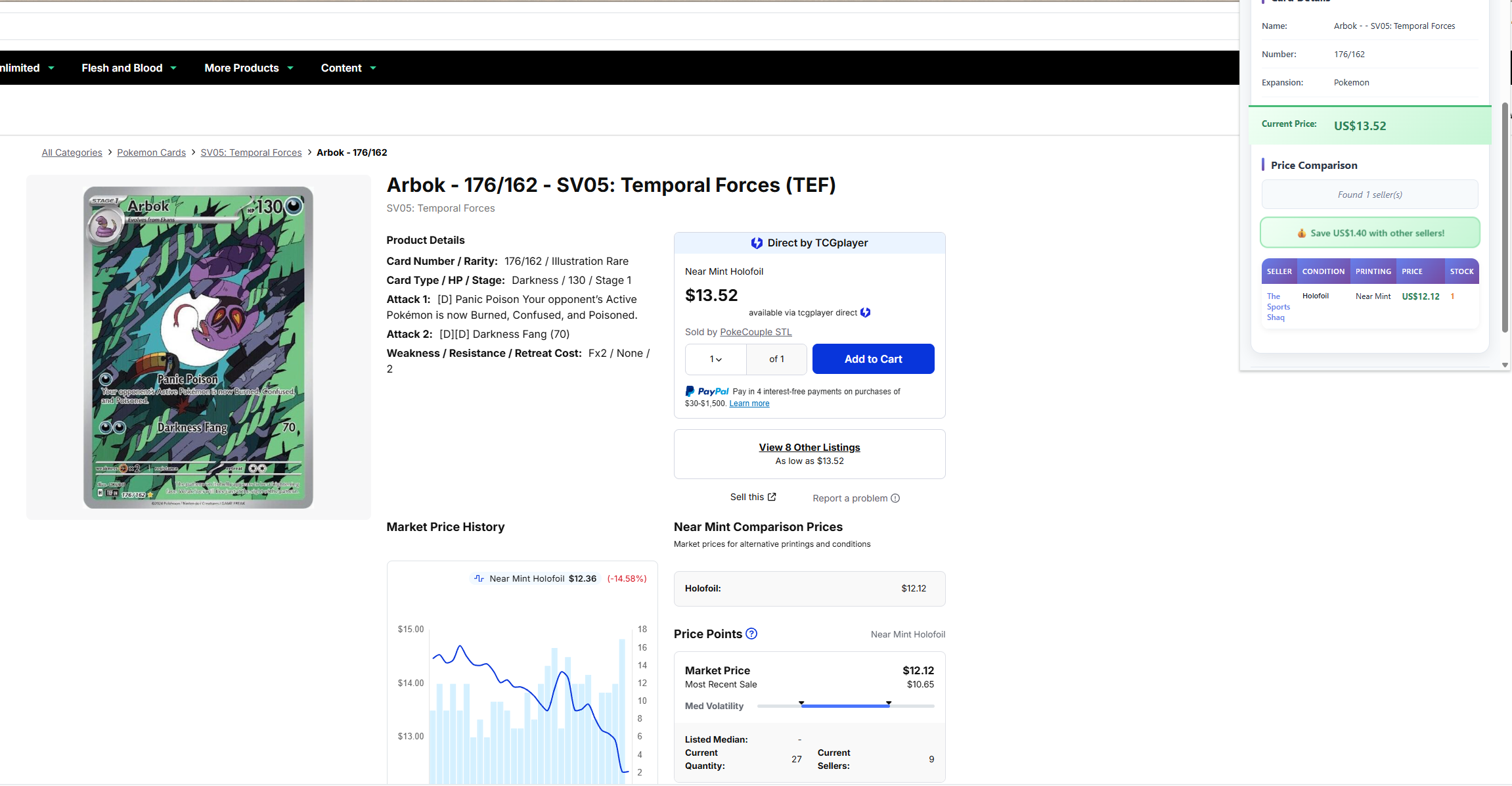Go to All Categories breadcrumb
This screenshot has width=1512, height=786.
point(72,152)
